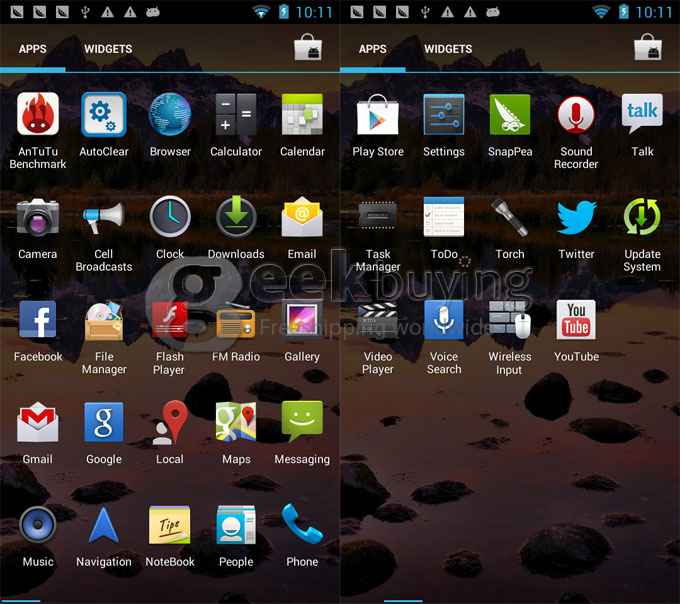
Task: Switch to WIDGETS tab on right screen
Action: pos(448,49)
